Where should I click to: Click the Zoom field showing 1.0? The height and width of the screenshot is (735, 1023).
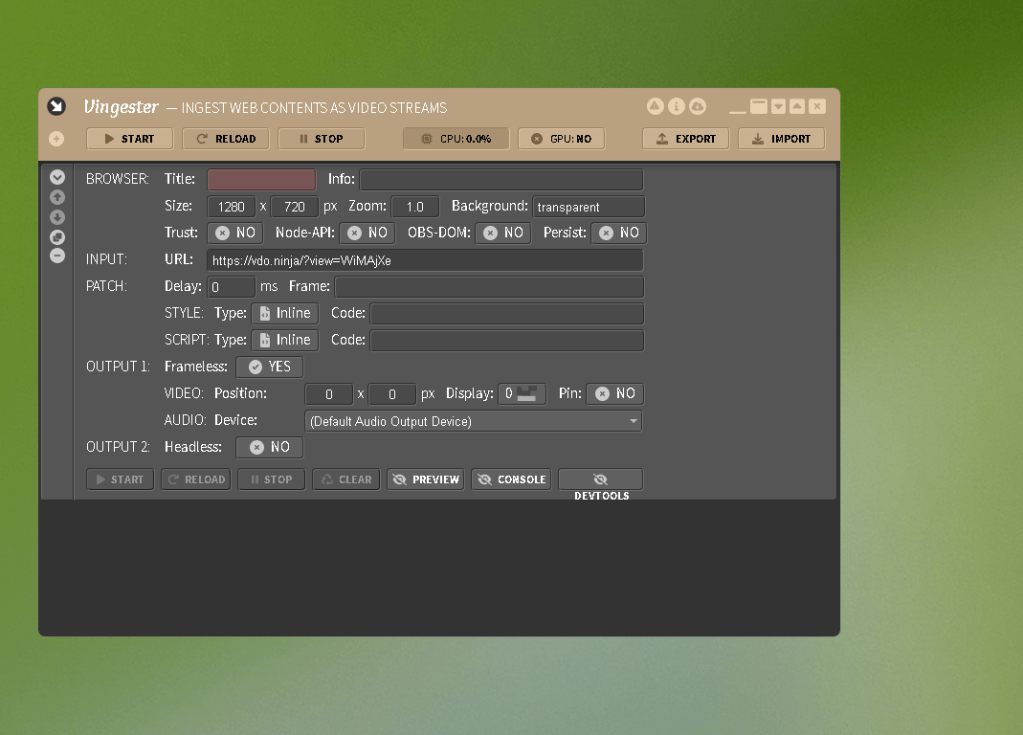tap(415, 207)
